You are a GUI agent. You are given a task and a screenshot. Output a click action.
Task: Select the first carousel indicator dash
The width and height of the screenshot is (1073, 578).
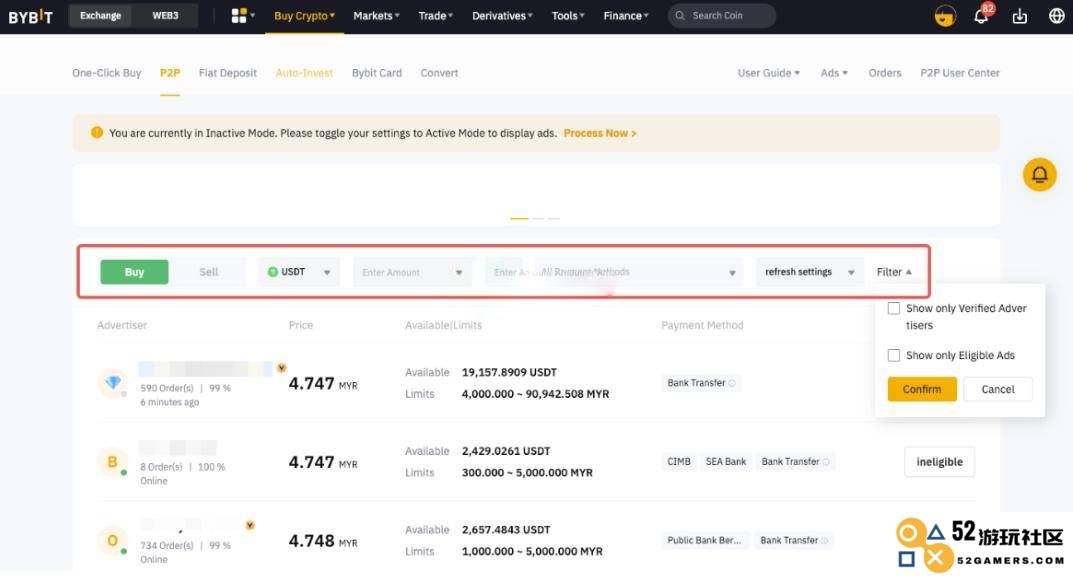pos(519,218)
